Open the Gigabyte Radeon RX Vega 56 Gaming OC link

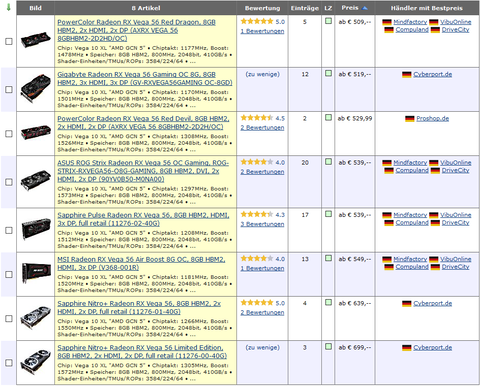point(145,79)
